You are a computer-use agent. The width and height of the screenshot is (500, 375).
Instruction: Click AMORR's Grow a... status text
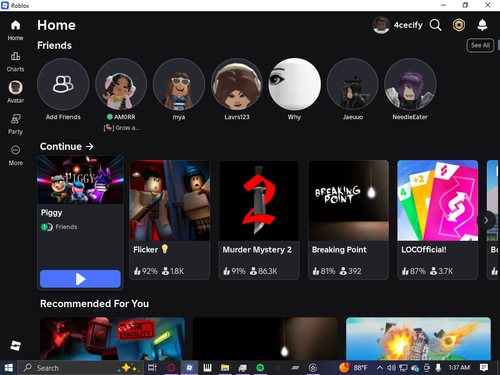pyautogui.click(x=121, y=128)
